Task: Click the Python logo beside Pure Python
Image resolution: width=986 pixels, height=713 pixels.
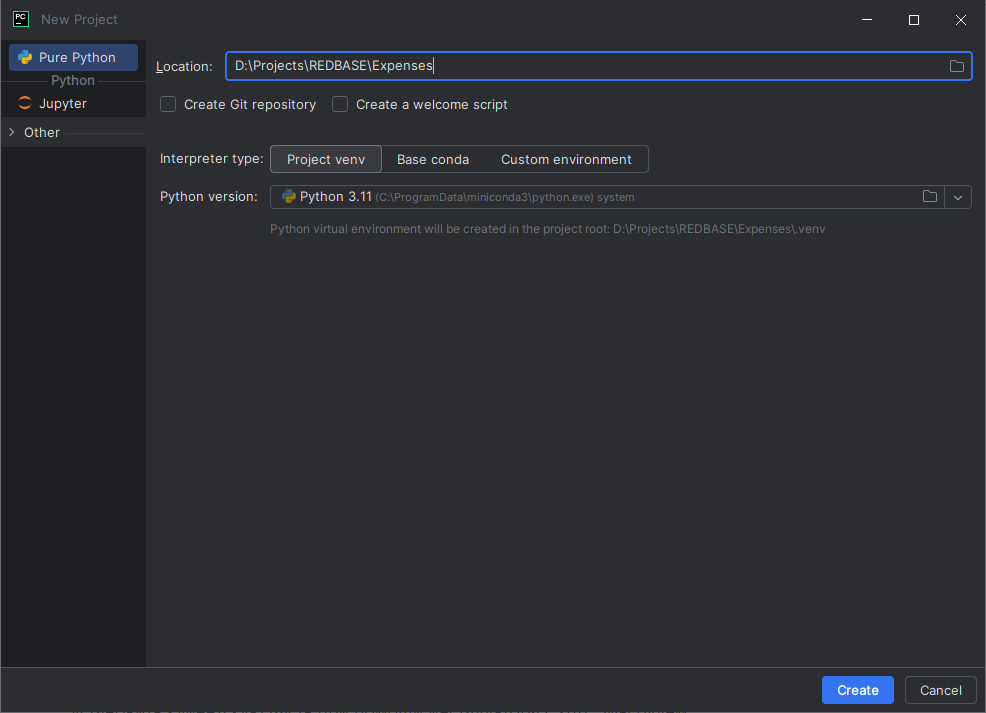Action: [x=25, y=57]
